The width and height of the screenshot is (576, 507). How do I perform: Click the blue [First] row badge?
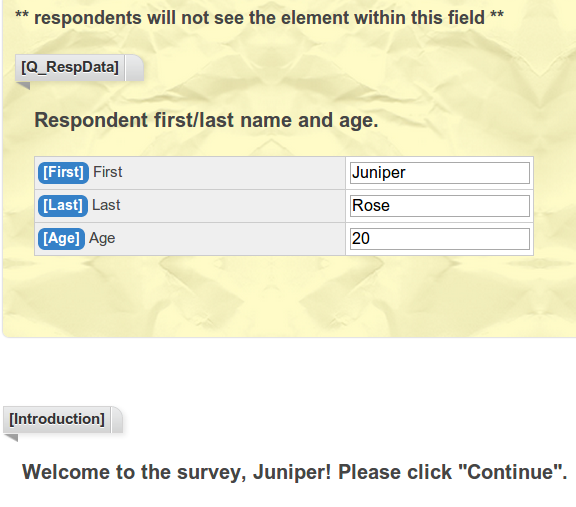point(63,173)
